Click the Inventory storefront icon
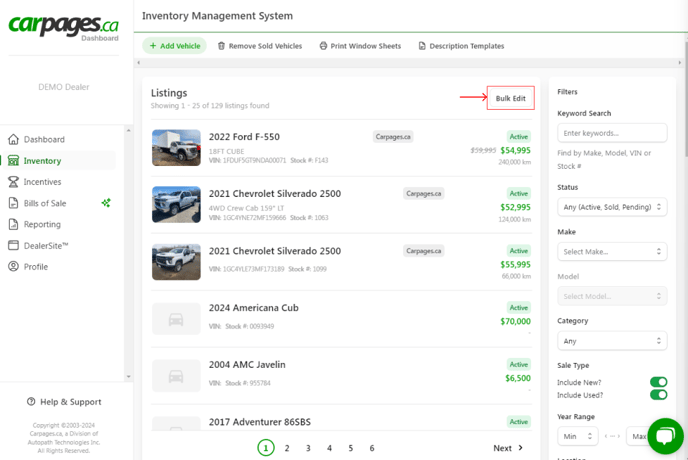The height and width of the screenshot is (460, 688). click(x=14, y=161)
